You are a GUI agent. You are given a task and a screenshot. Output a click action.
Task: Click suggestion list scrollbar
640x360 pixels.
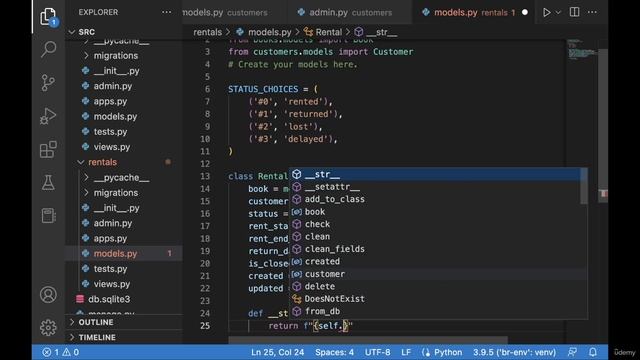[x=584, y=186]
